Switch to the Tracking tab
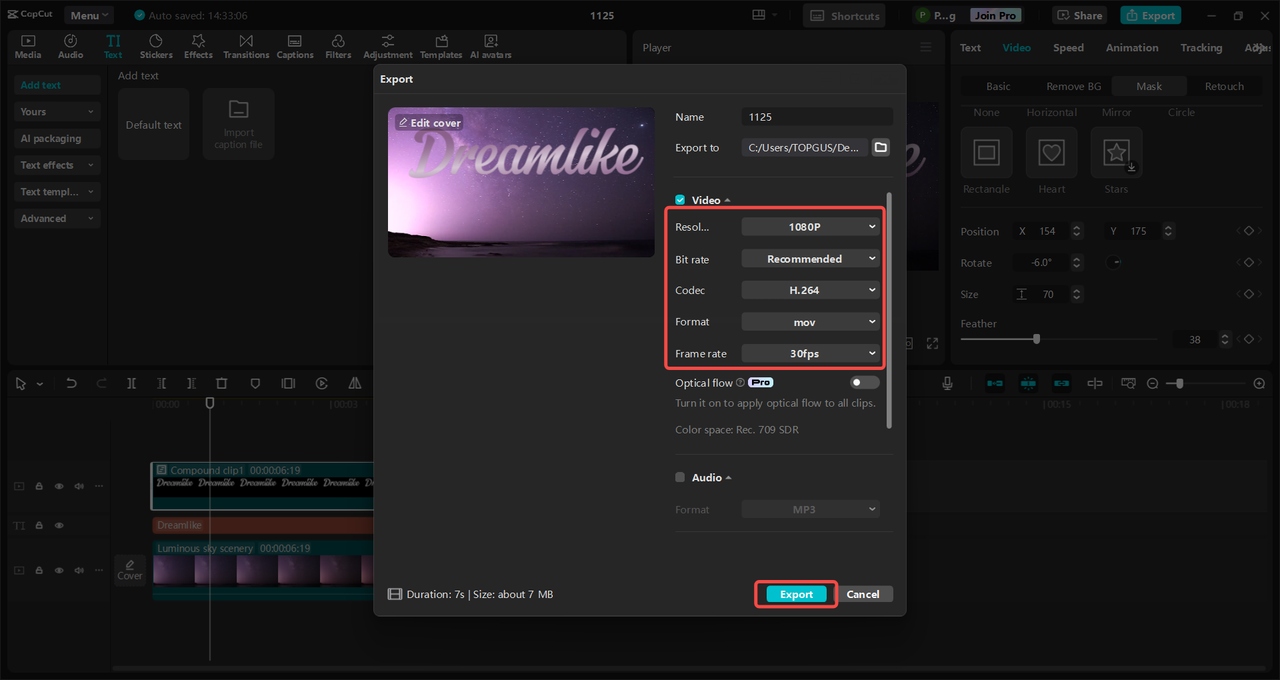This screenshot has height=680, width=1280. [1201, 47]
